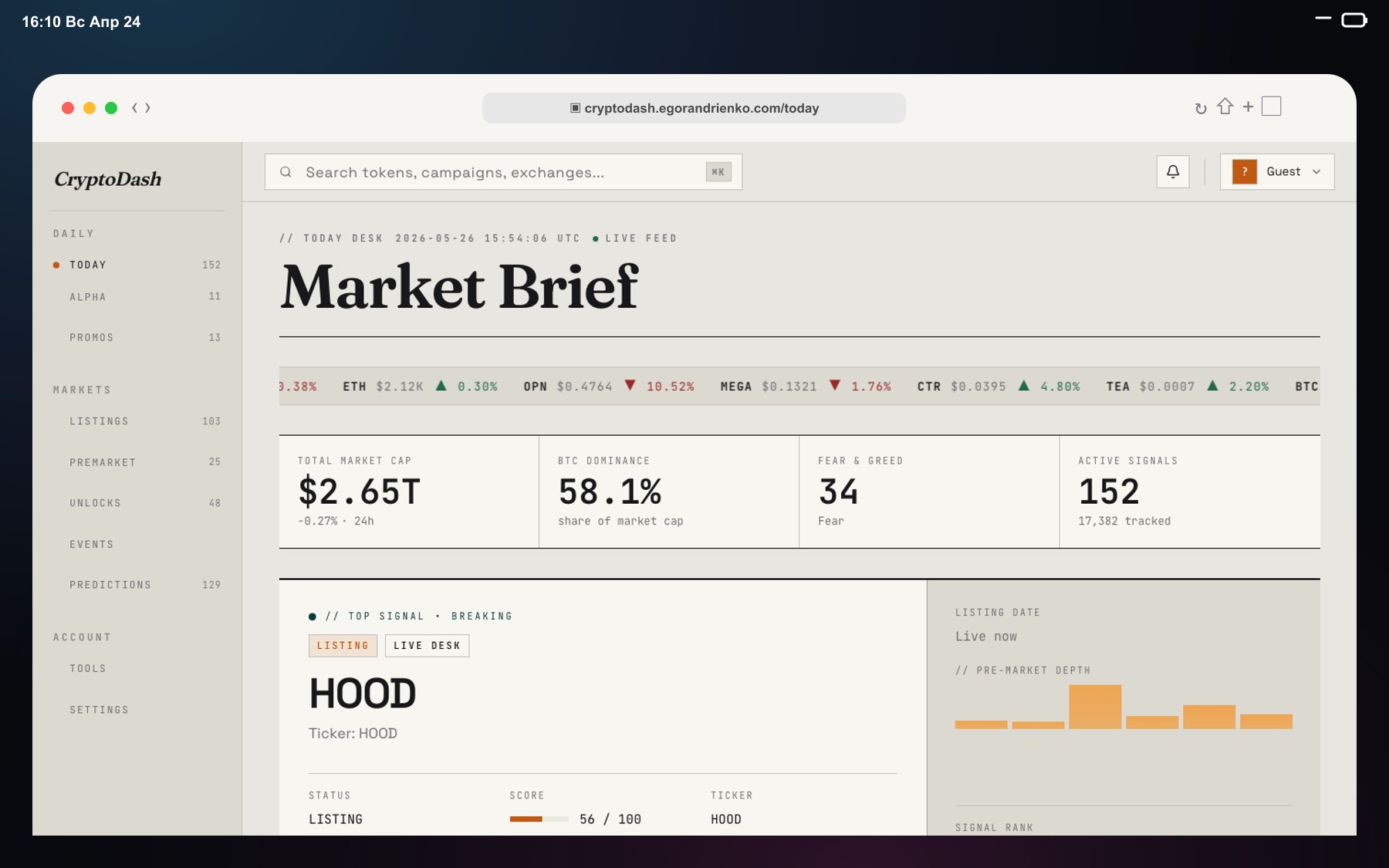Click the browser reload icon
The height and width of the screenshot is (868, 1389).
(1200, 109)
